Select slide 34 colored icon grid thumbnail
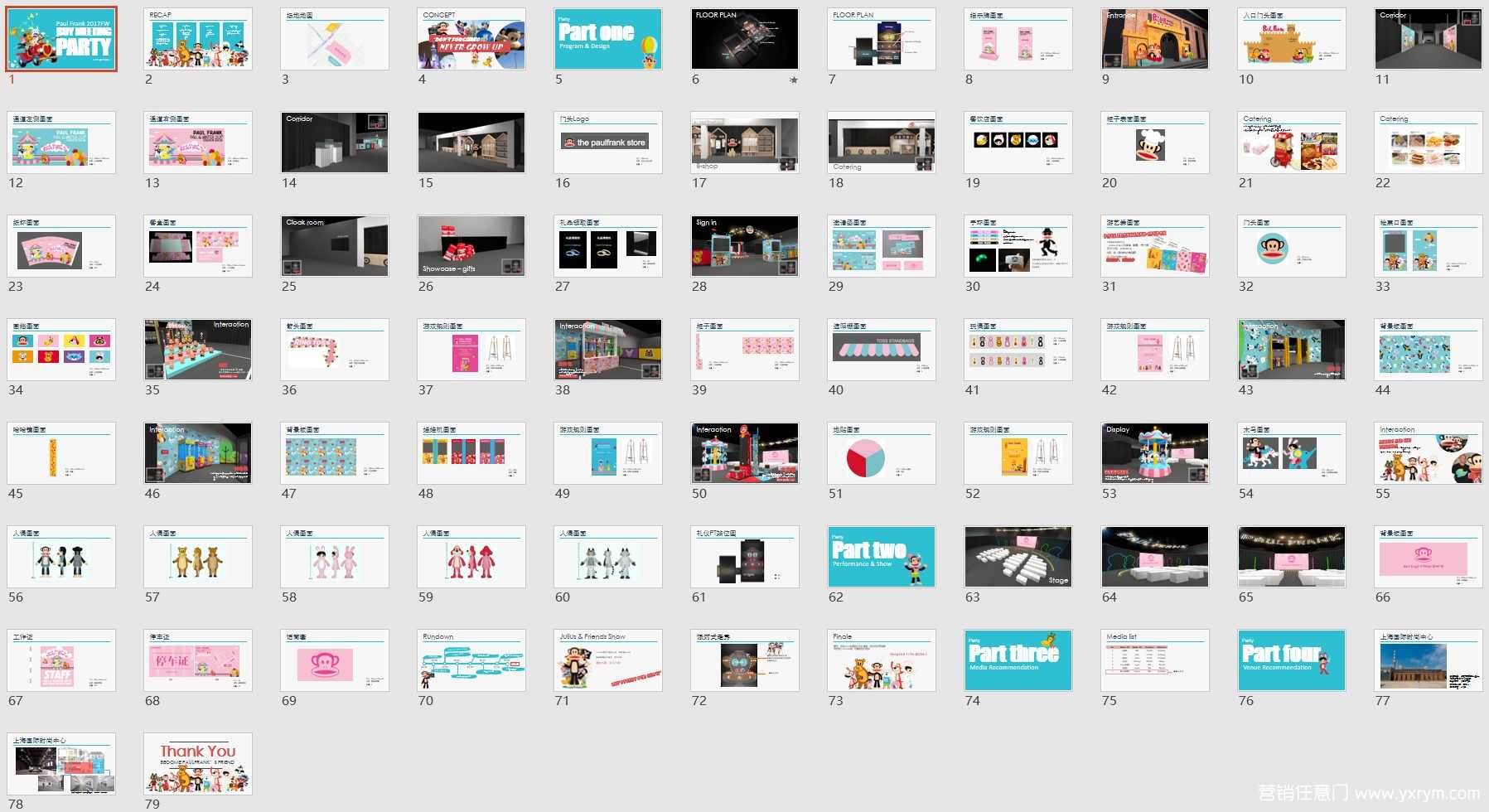The image size is (1489, 812). coord(61,350)
